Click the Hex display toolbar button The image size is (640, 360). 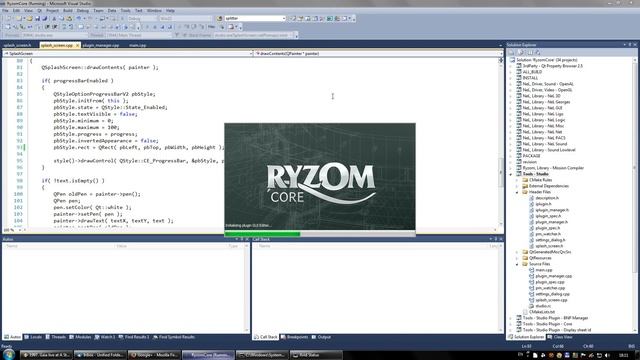coord(211,27)
